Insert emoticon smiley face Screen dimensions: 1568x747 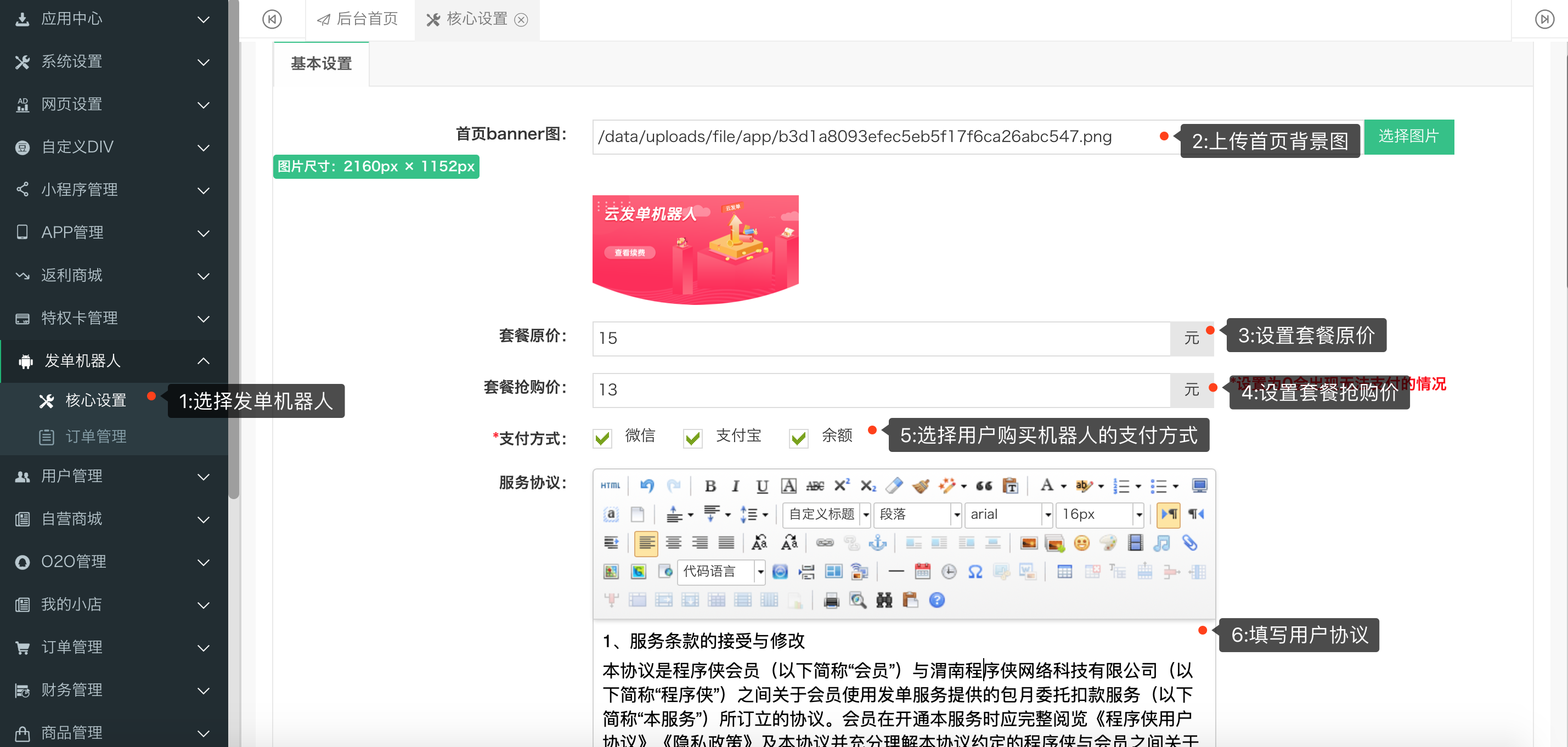click(1082, 542)
